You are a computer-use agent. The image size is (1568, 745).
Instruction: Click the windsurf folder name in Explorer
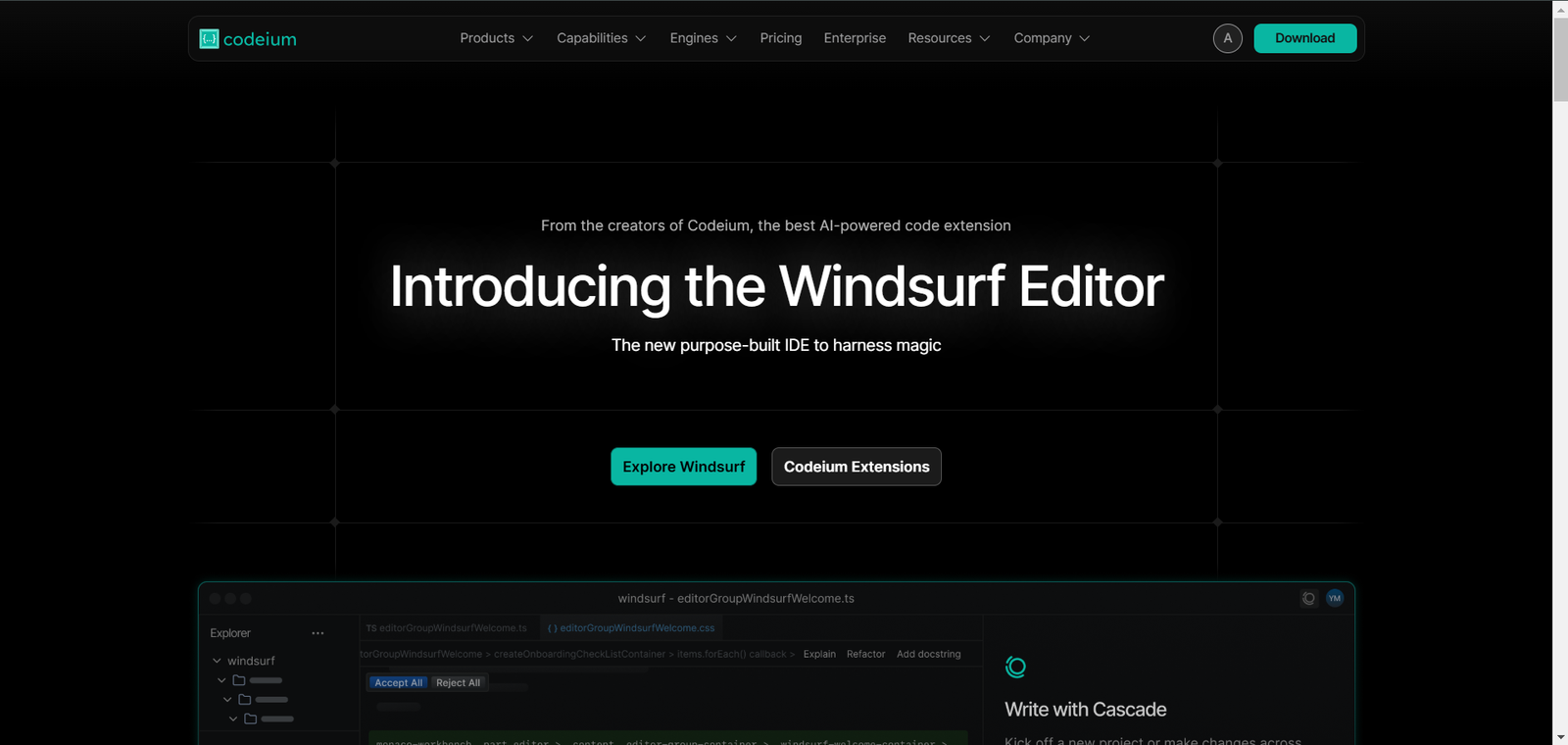(251, 661)
